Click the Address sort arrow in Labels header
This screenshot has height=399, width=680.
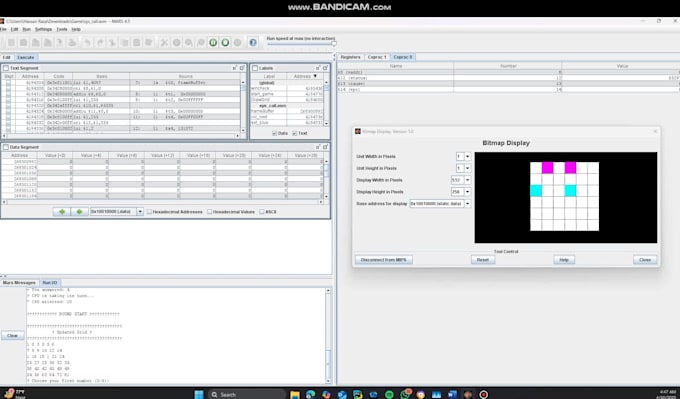click(x=315, y=76)
